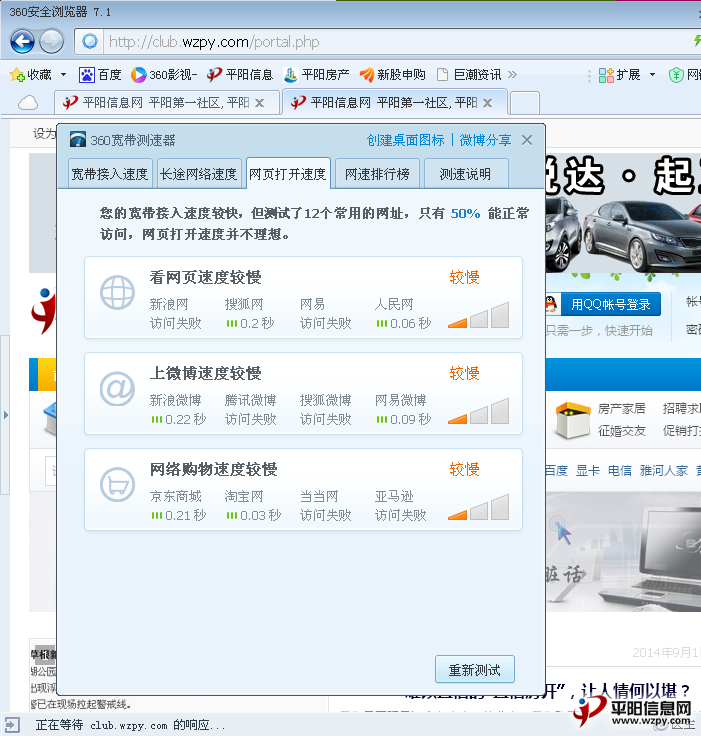The image size is (701, 736).
Task: Click 网易微博 0.09 秒 result
Action: click(403, 409)
